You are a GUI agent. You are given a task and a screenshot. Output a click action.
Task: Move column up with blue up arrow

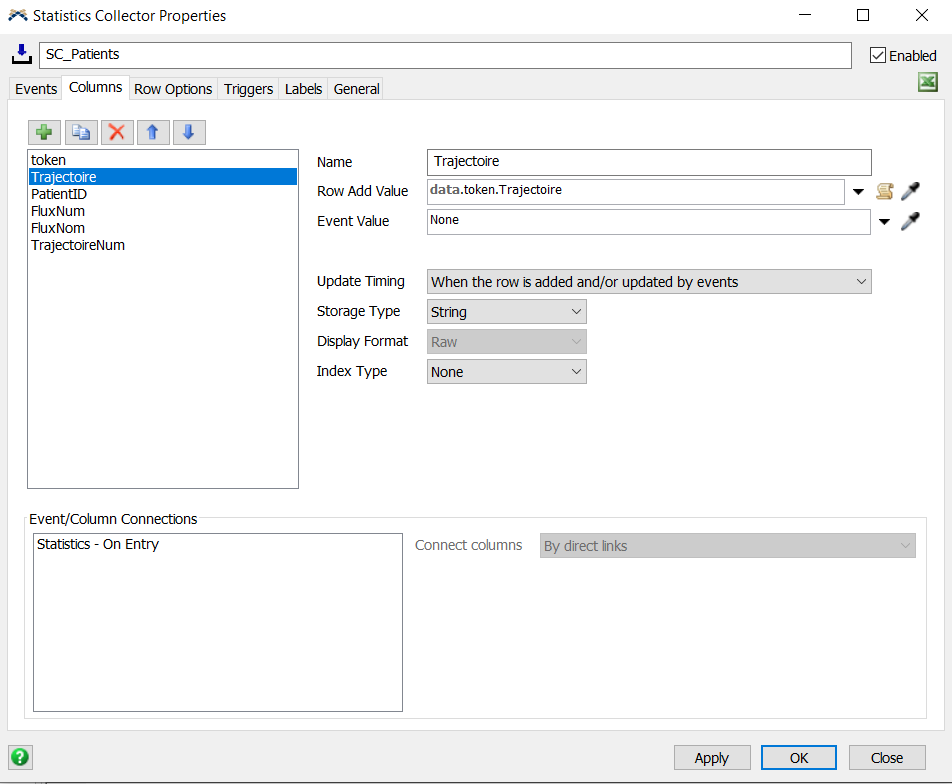click(x=153, y=132)
